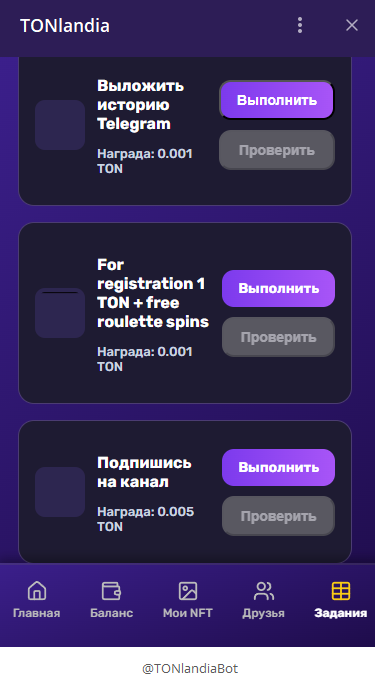Click Проверить for registration roulette task
The height and width of the screenshot is (686, 375).
278,337
